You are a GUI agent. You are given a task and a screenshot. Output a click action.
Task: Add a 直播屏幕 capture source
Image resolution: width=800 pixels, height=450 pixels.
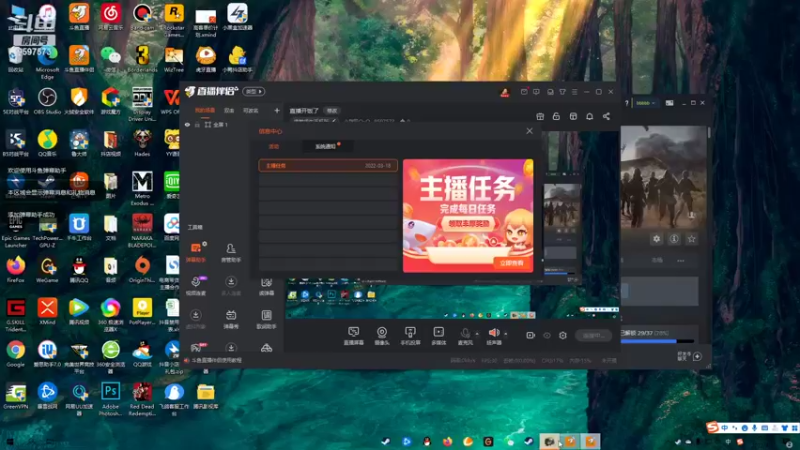(x=353, y=336)
